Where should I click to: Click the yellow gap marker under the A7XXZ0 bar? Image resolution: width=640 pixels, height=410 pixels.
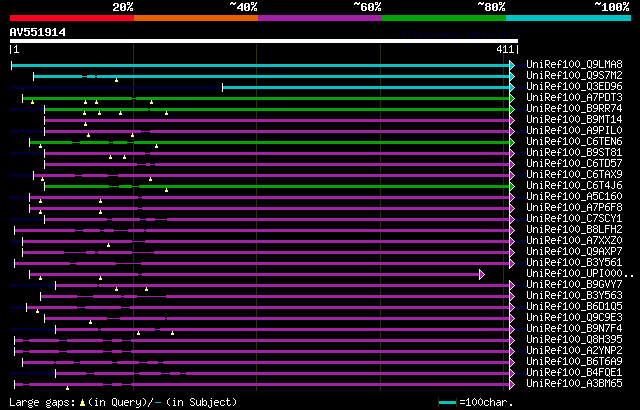(x=108, y=246)
